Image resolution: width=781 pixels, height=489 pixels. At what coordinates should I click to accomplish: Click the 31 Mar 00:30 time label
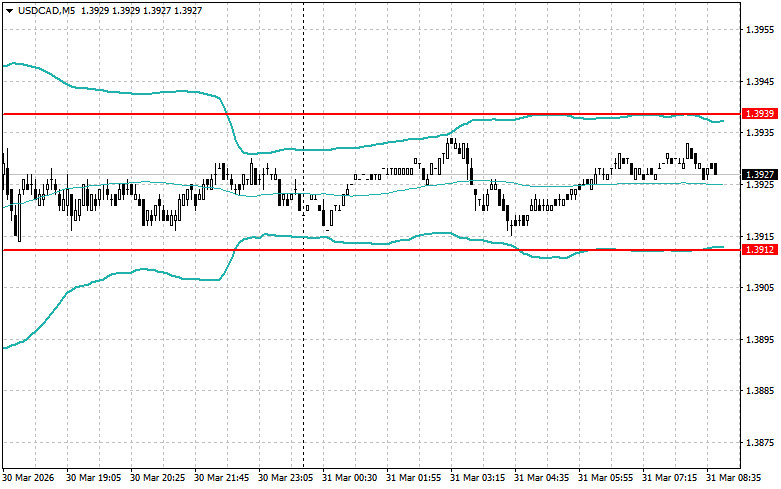coord(350,478)
